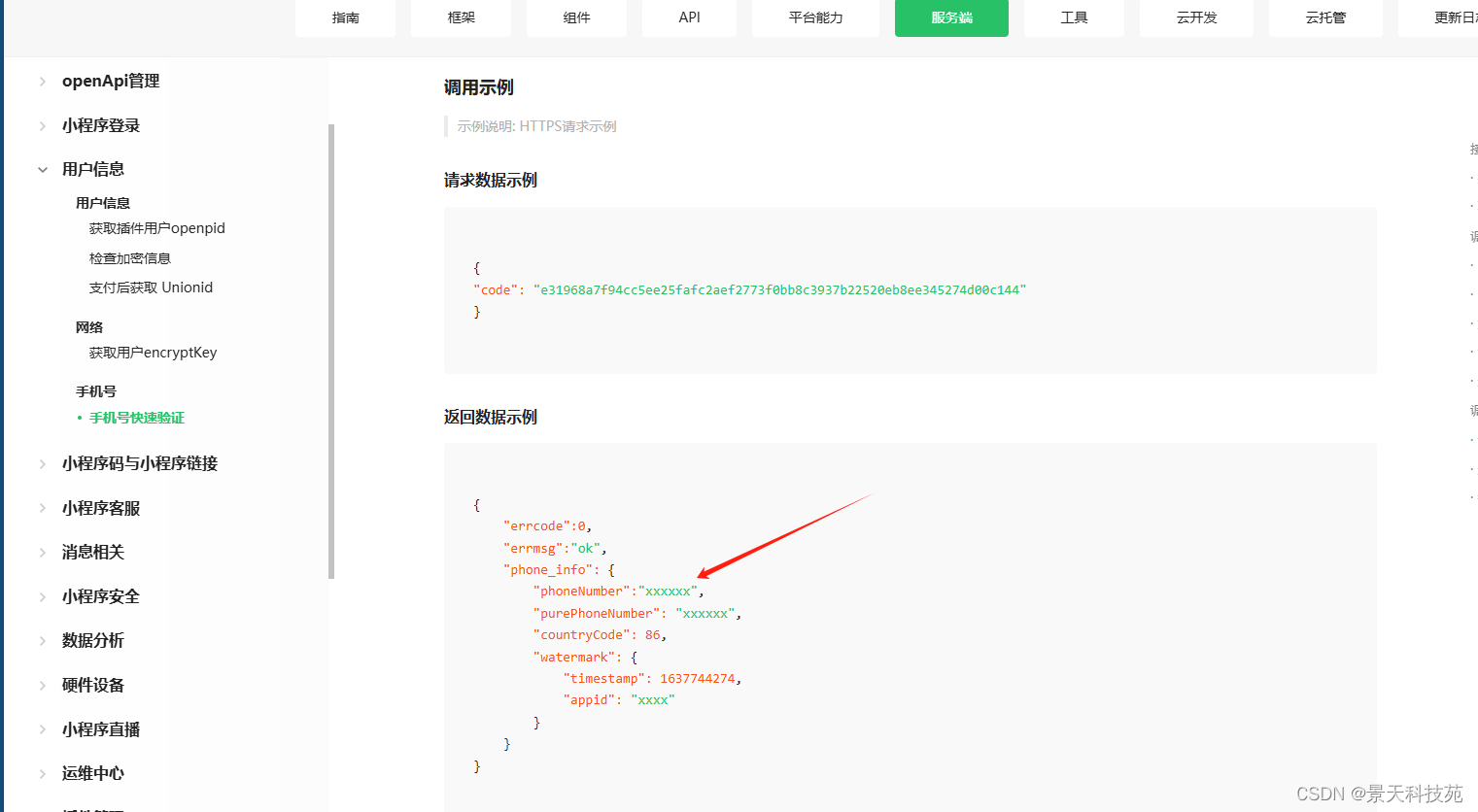Go to the 平台能力 tab
Viewport: 1478px width, 812px height.
[x=815, y=17]
